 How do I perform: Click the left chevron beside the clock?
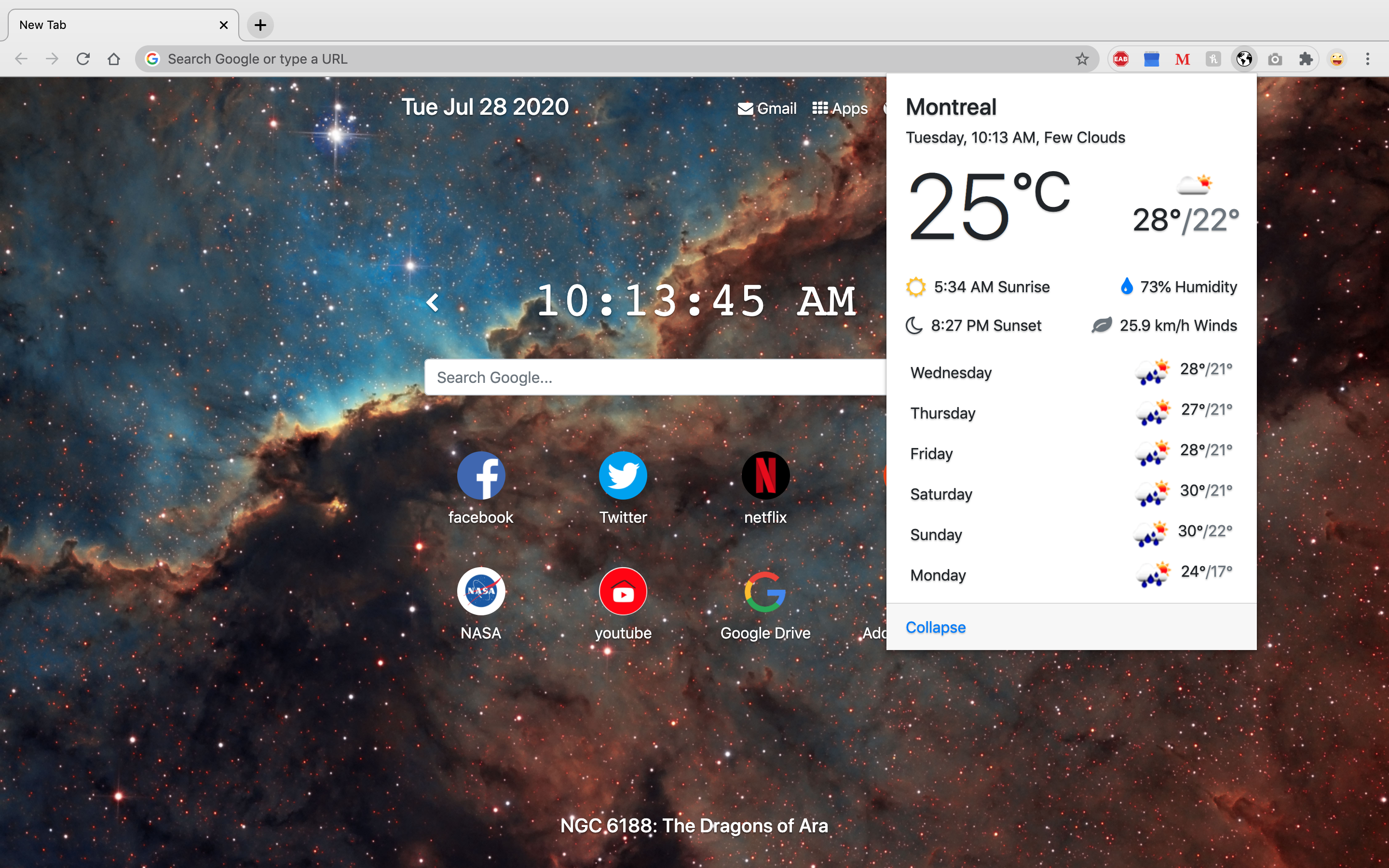[x=433, y=302]
